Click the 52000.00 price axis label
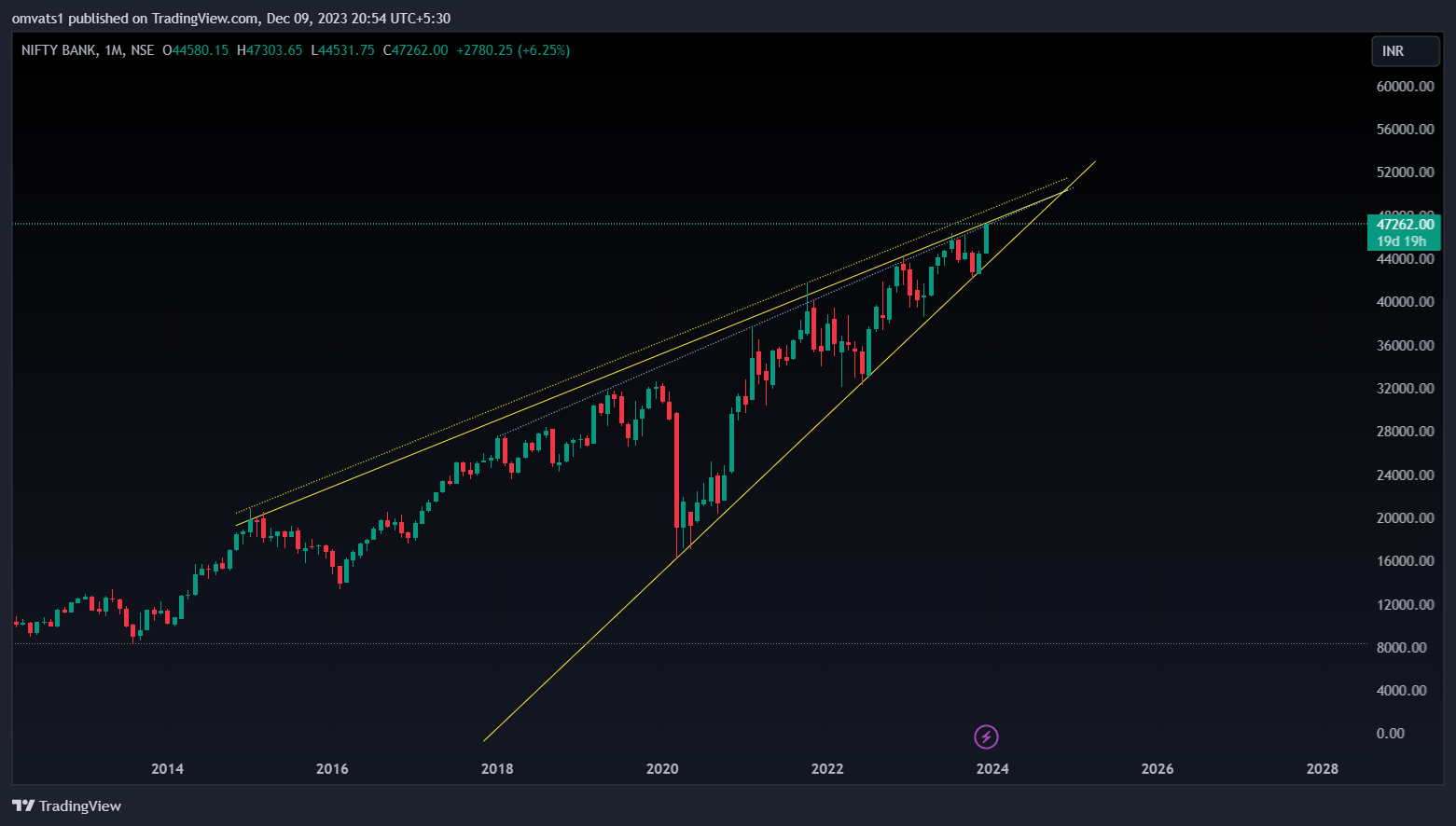 pyautogui.click(x=1405, y=172)
